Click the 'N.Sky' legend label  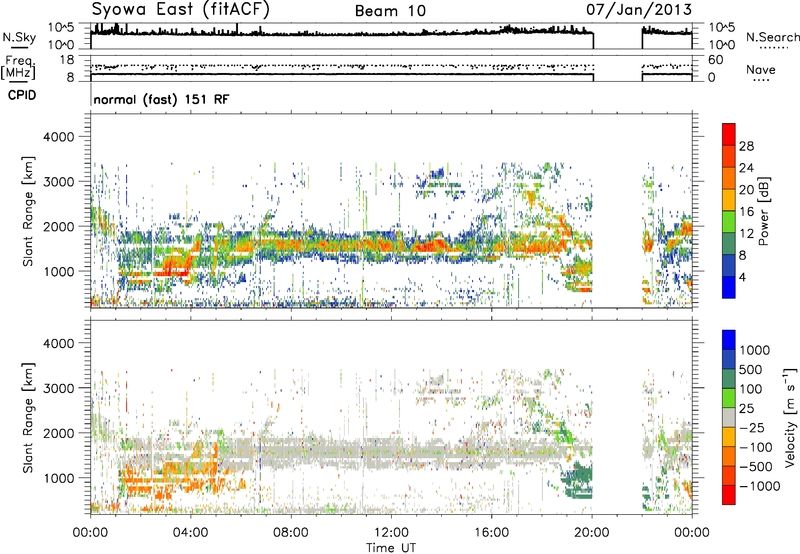[19, 37]
